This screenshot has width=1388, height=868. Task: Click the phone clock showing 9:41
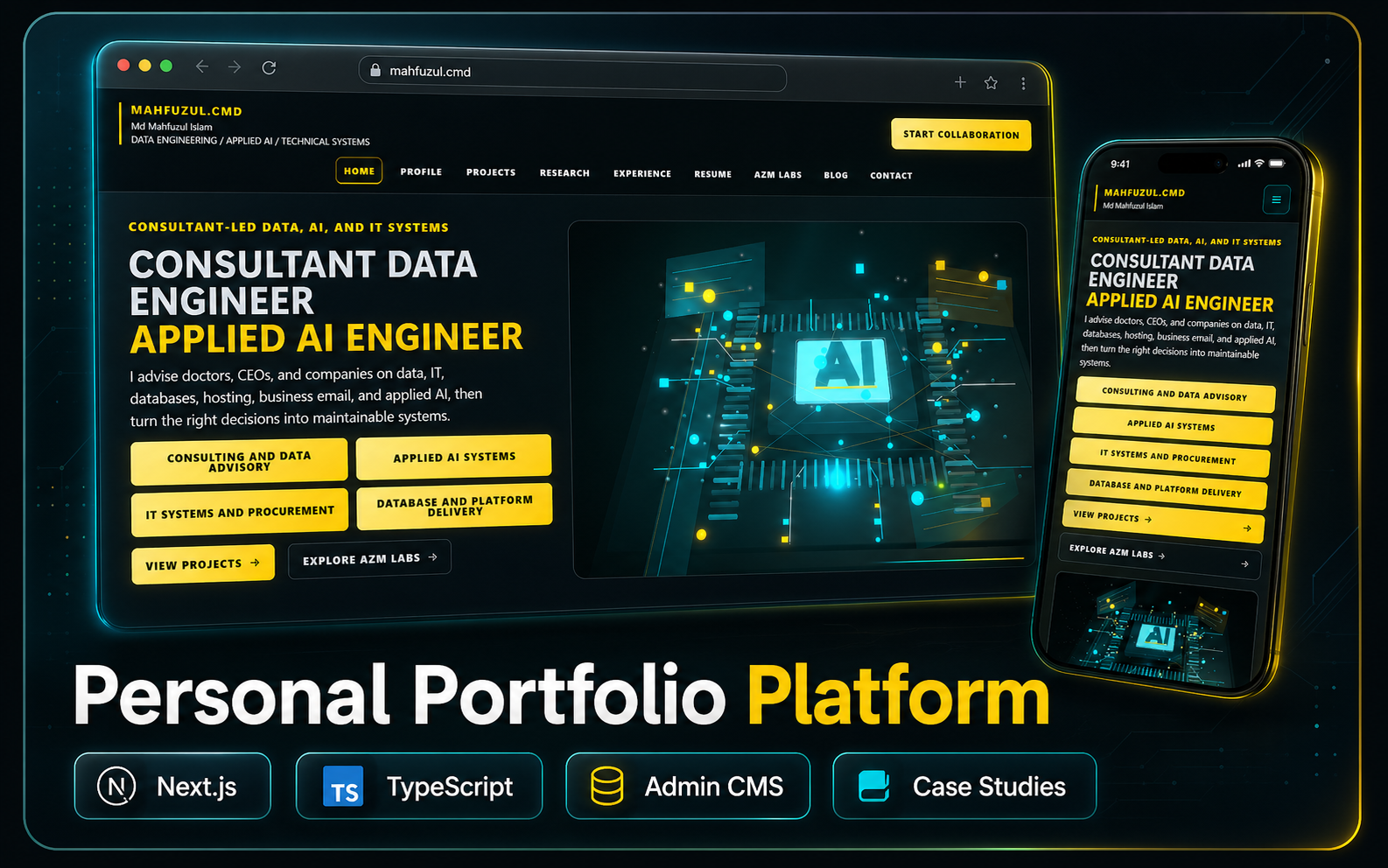pos(1120,164)
